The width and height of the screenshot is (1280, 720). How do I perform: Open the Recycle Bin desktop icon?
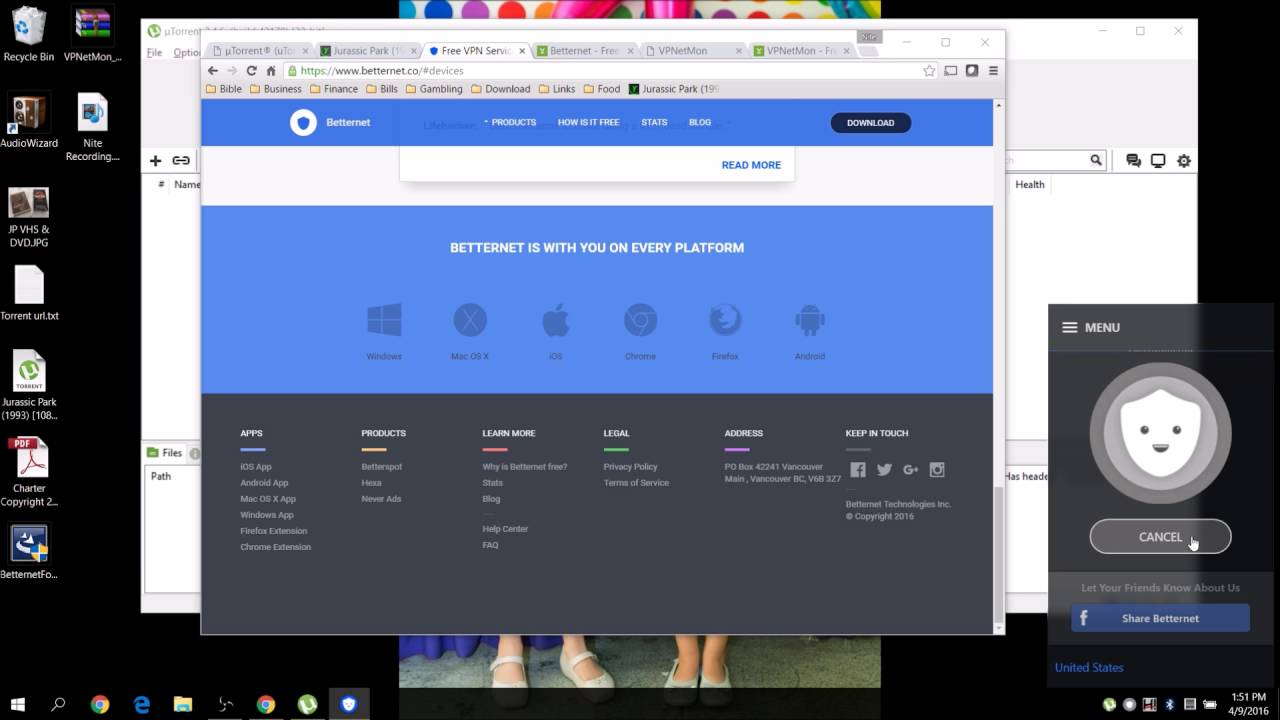click(x=29, y=34)
